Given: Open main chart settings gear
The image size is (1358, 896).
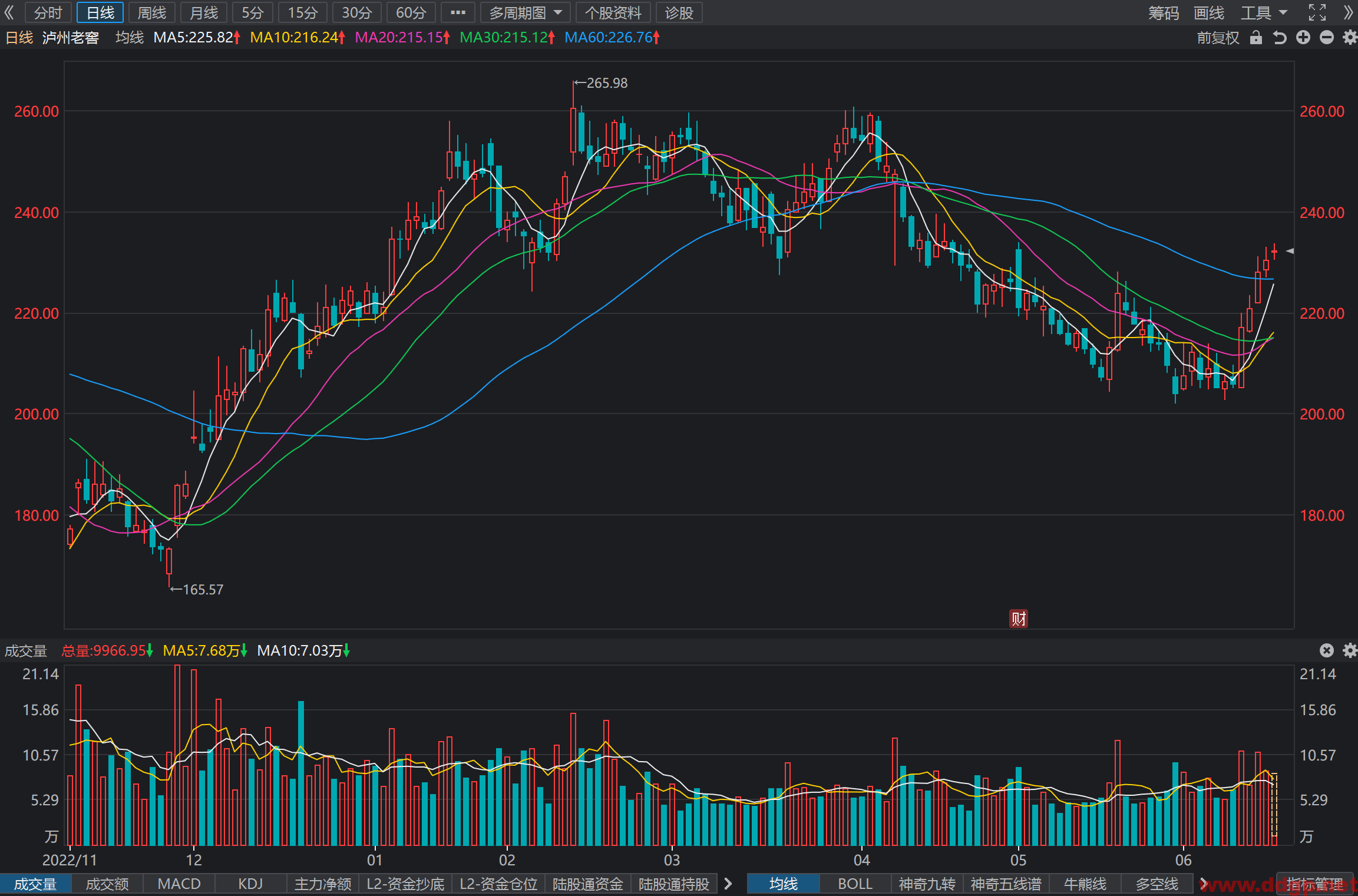Looking at the screenshot, I should [x=1350, y=38].
